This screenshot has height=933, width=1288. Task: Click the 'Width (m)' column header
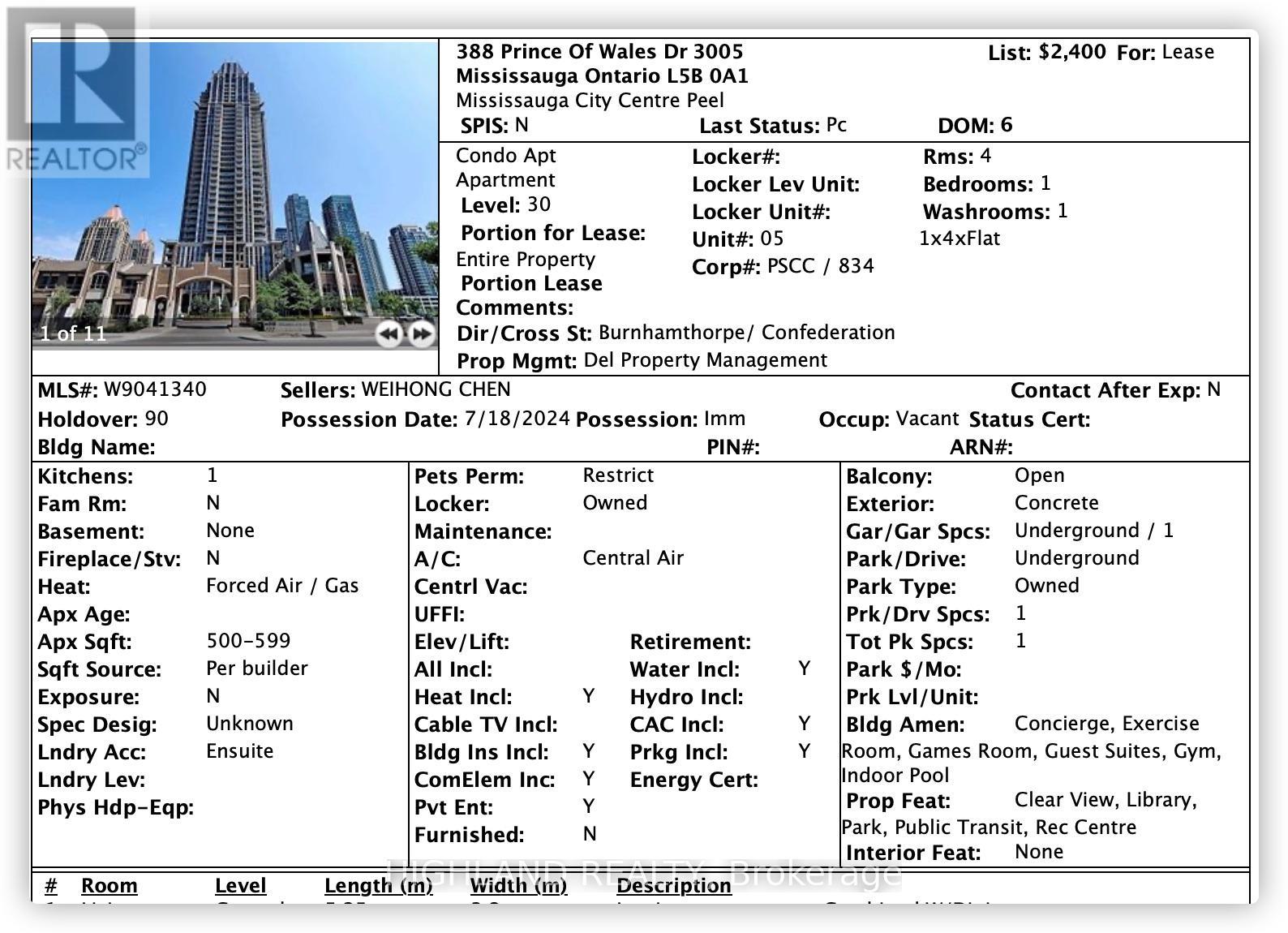[518, 887]
